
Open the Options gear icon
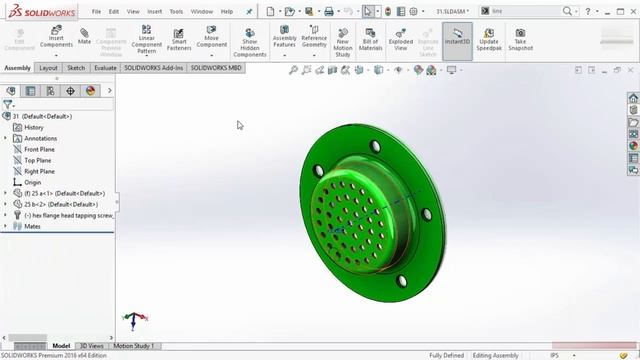tap(413, 11)
